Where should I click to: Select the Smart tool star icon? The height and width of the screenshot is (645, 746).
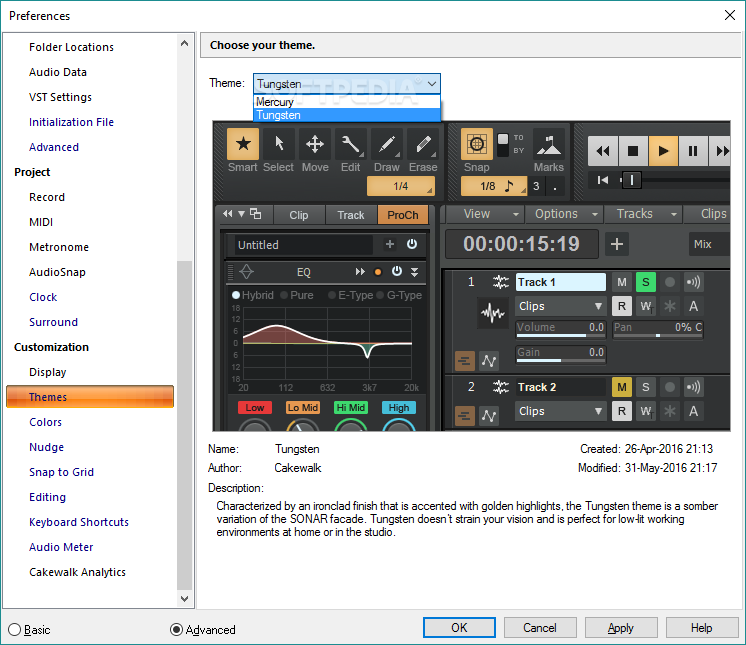[x=243, y=143]
